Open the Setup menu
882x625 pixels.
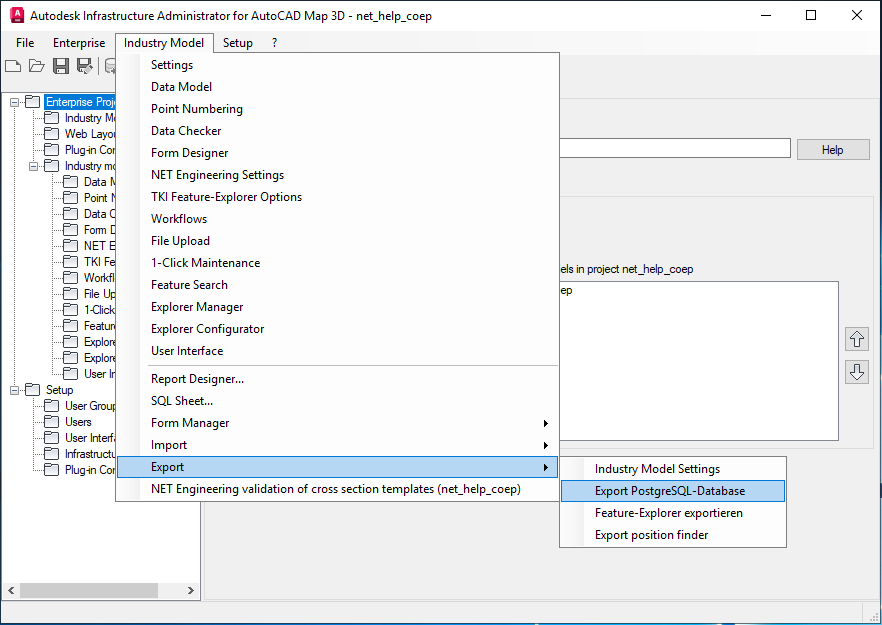point(237,43)
